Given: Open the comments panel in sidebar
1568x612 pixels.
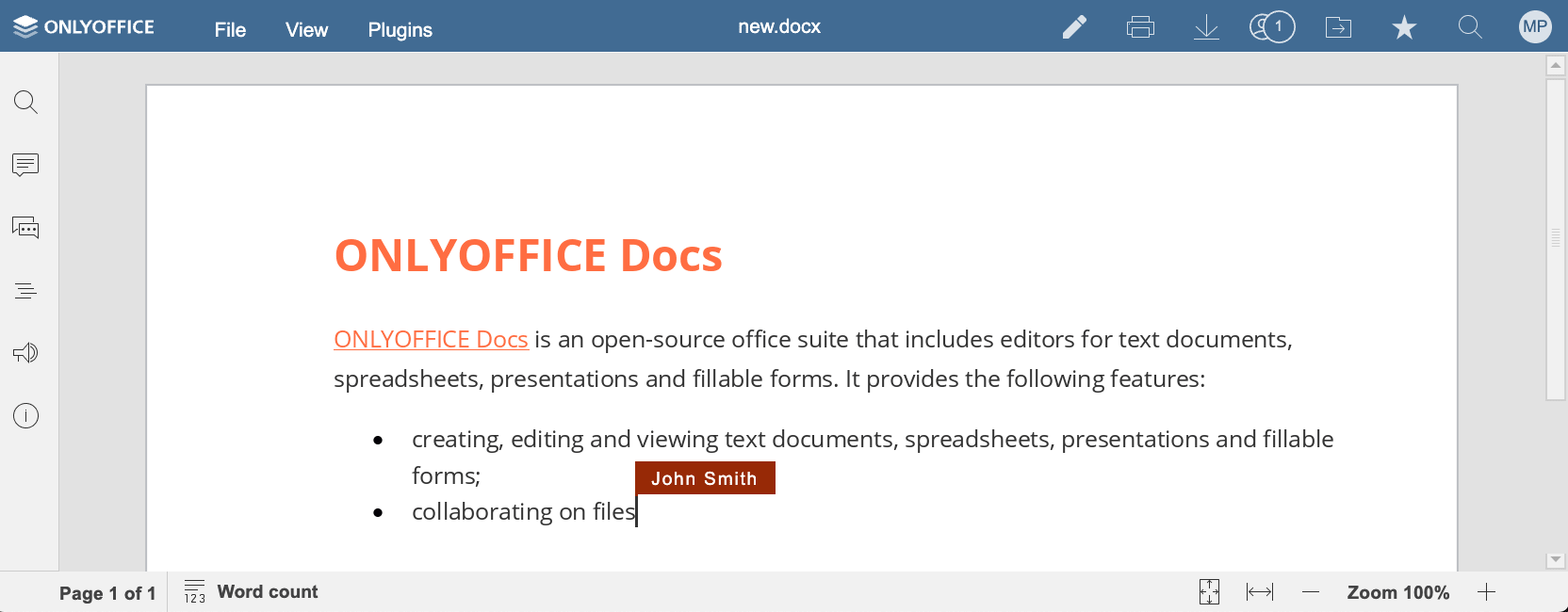Looking at the screenshot, I should point(25,165).
